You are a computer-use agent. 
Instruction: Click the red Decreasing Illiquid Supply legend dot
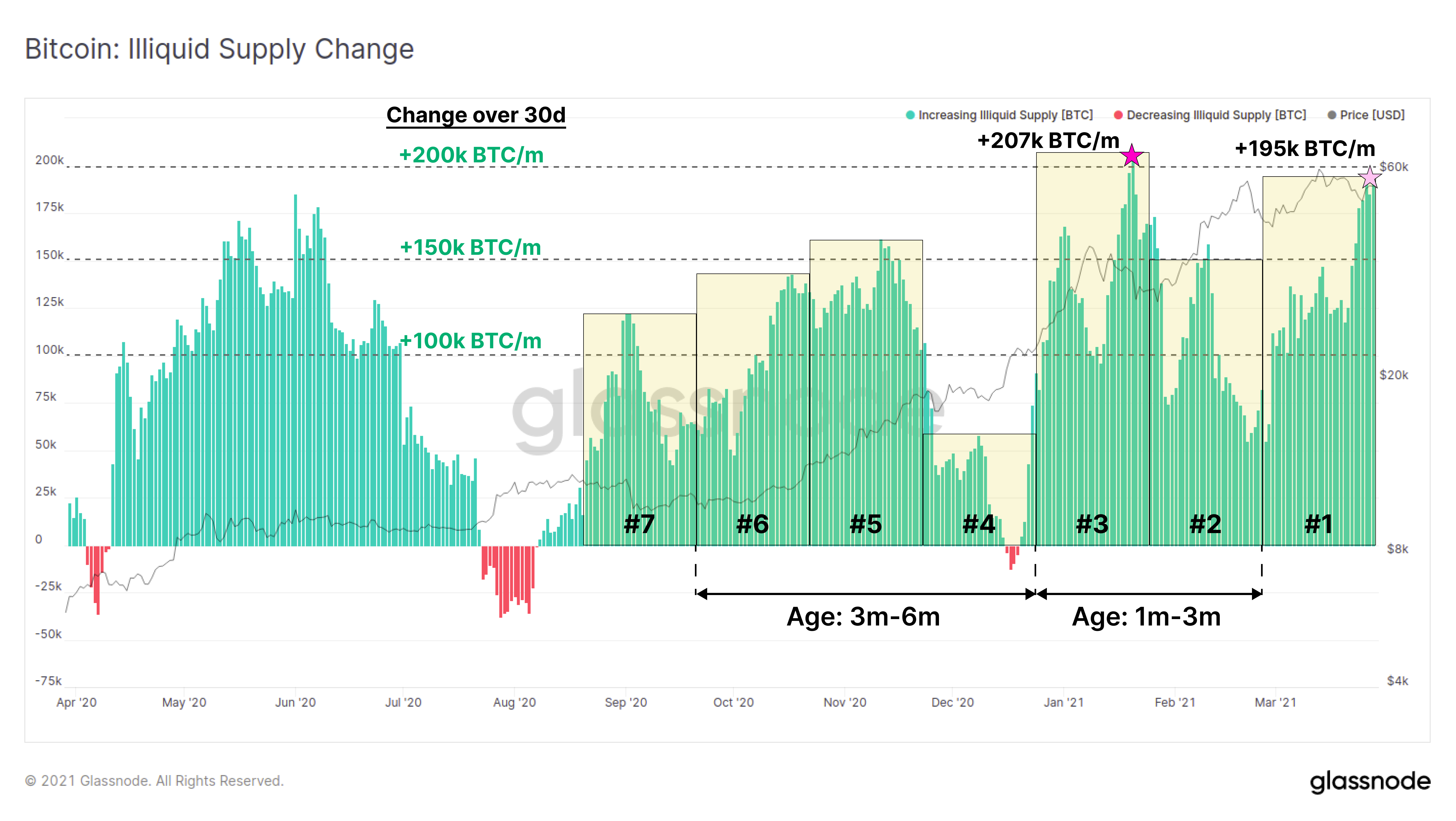pos(1118,115)
